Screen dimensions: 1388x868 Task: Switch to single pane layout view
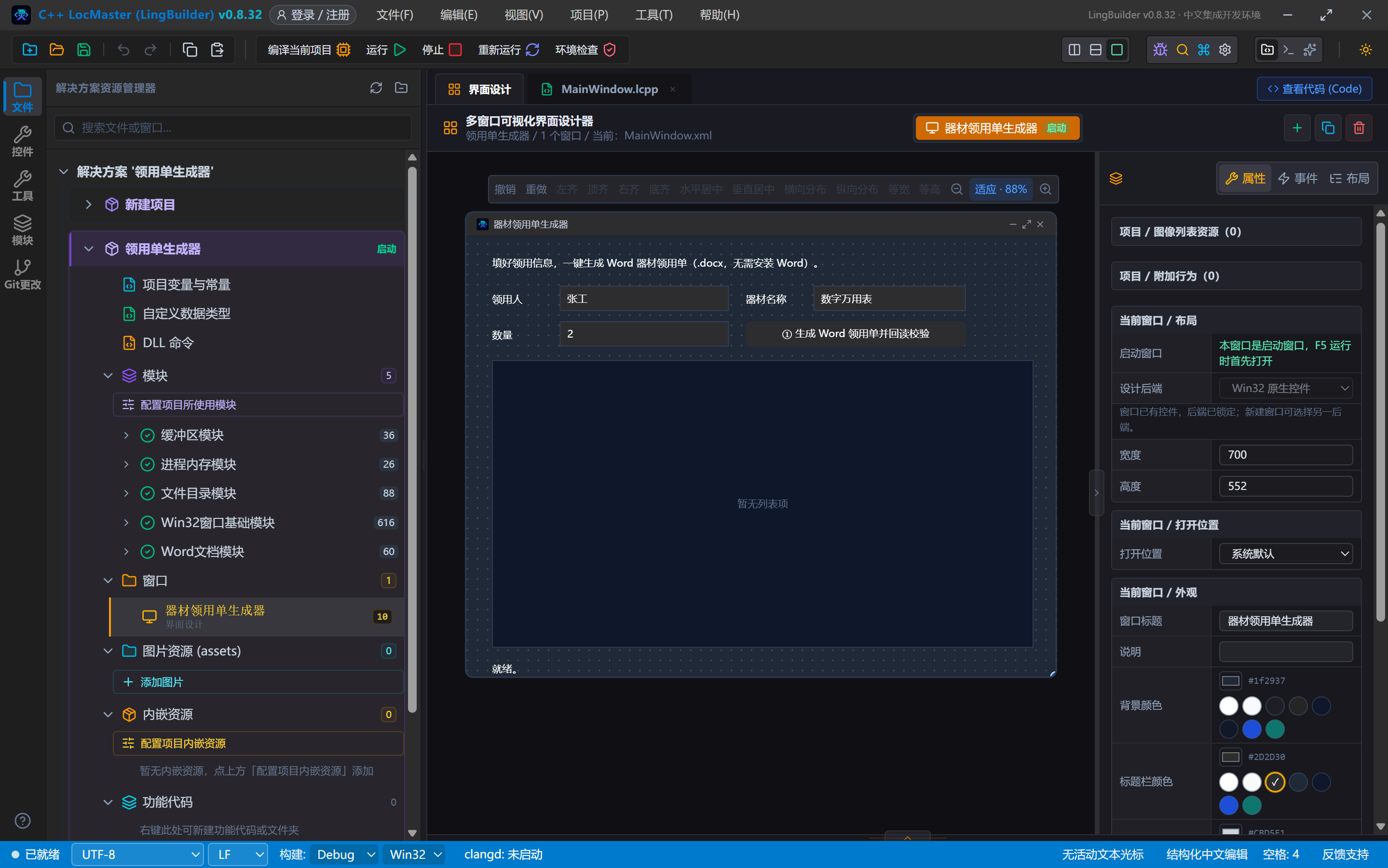pos(1116,50)
